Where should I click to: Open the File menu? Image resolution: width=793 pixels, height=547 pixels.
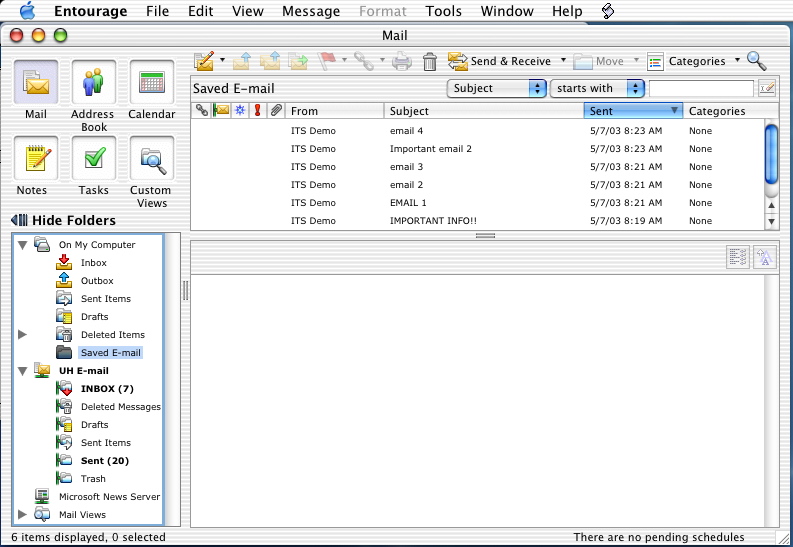coord(157,11)
